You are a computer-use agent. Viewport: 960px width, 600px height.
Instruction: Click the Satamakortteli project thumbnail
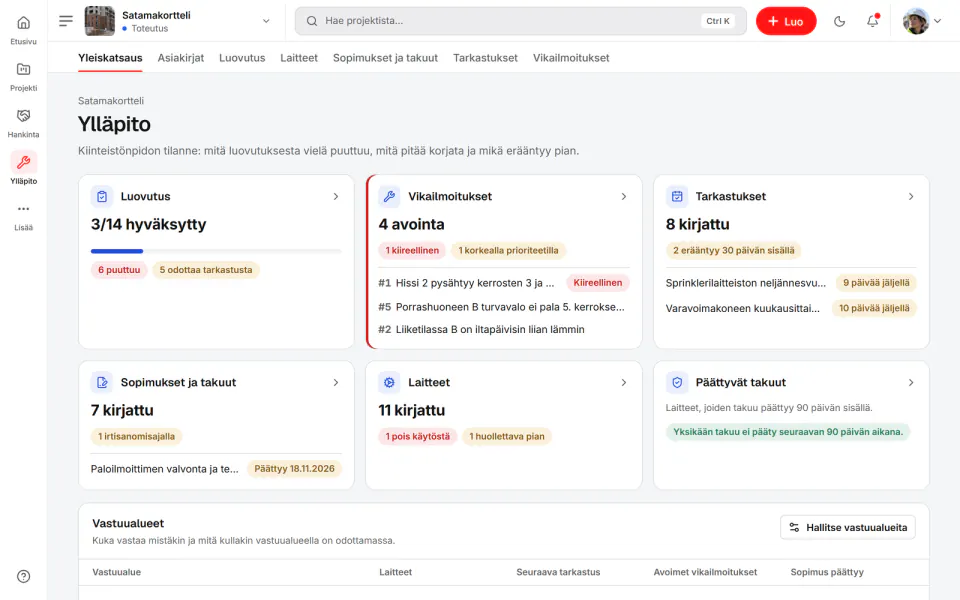(x=99, y=21)
